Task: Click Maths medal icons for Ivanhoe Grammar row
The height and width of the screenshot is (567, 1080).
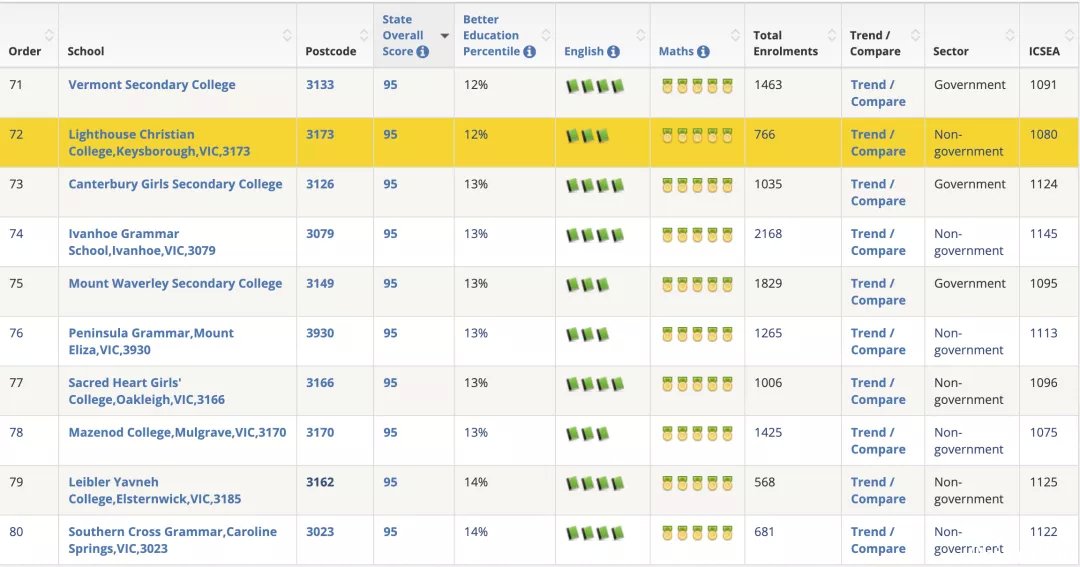Action: (697, 235)
